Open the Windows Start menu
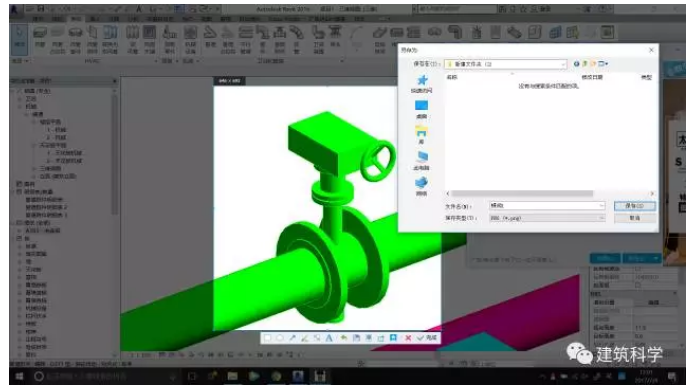The image size is (693, 387). (19, 376)
